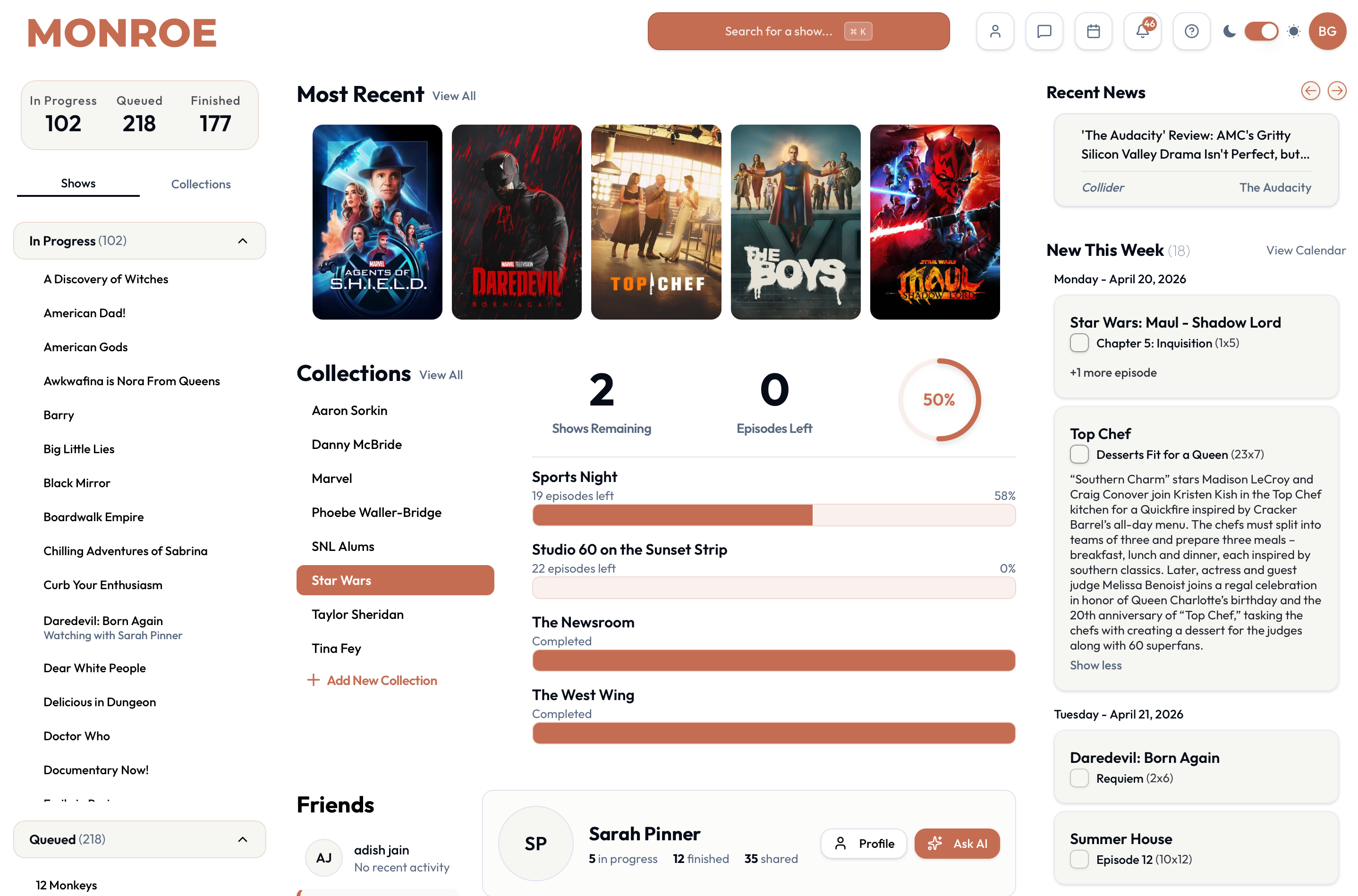Image resolution: width=1358 pixels, height=896 pixels.
Task: Click the Ask AI button
Action: 956,844
